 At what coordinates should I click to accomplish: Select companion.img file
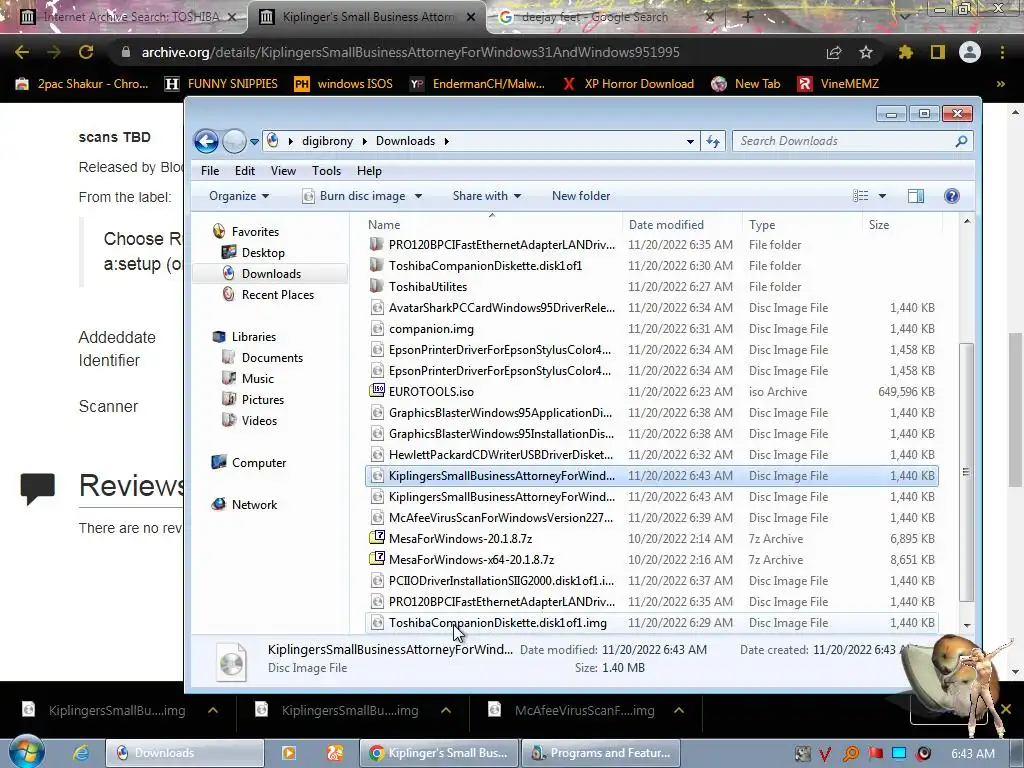(431, 329)
